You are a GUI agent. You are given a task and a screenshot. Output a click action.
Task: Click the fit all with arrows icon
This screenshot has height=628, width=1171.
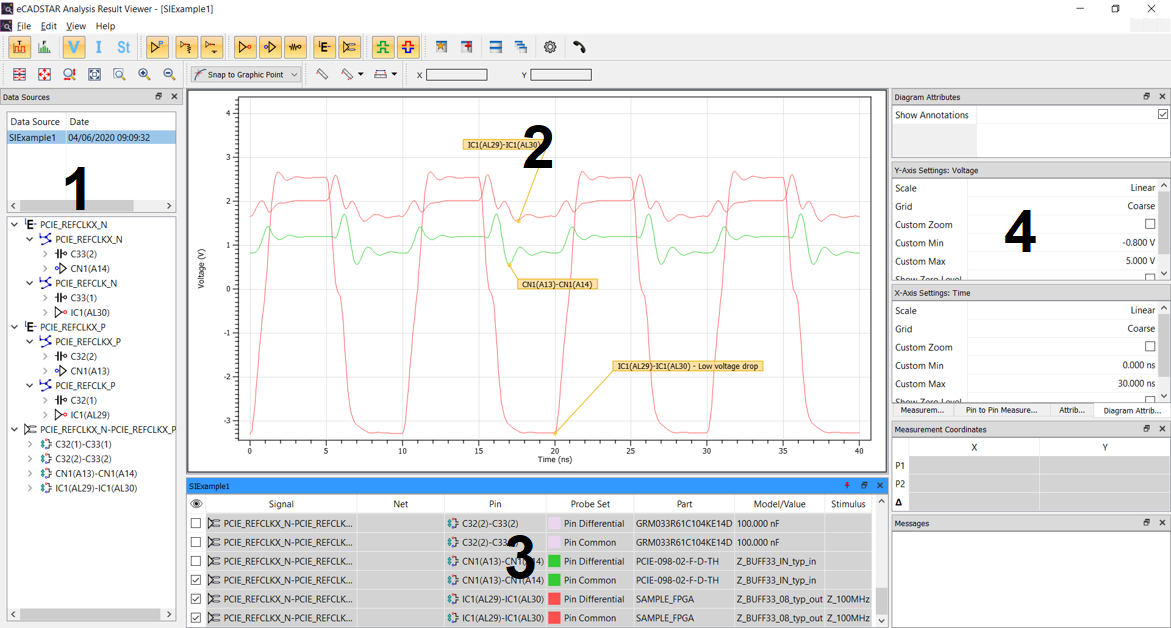[x=44, y=75]
